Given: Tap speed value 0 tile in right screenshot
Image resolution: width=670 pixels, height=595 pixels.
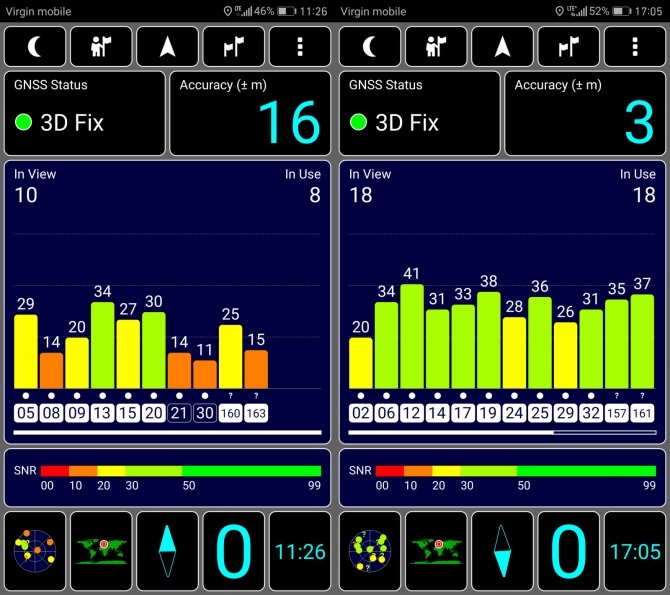Looking at the screenshot, I should point(569,551).
